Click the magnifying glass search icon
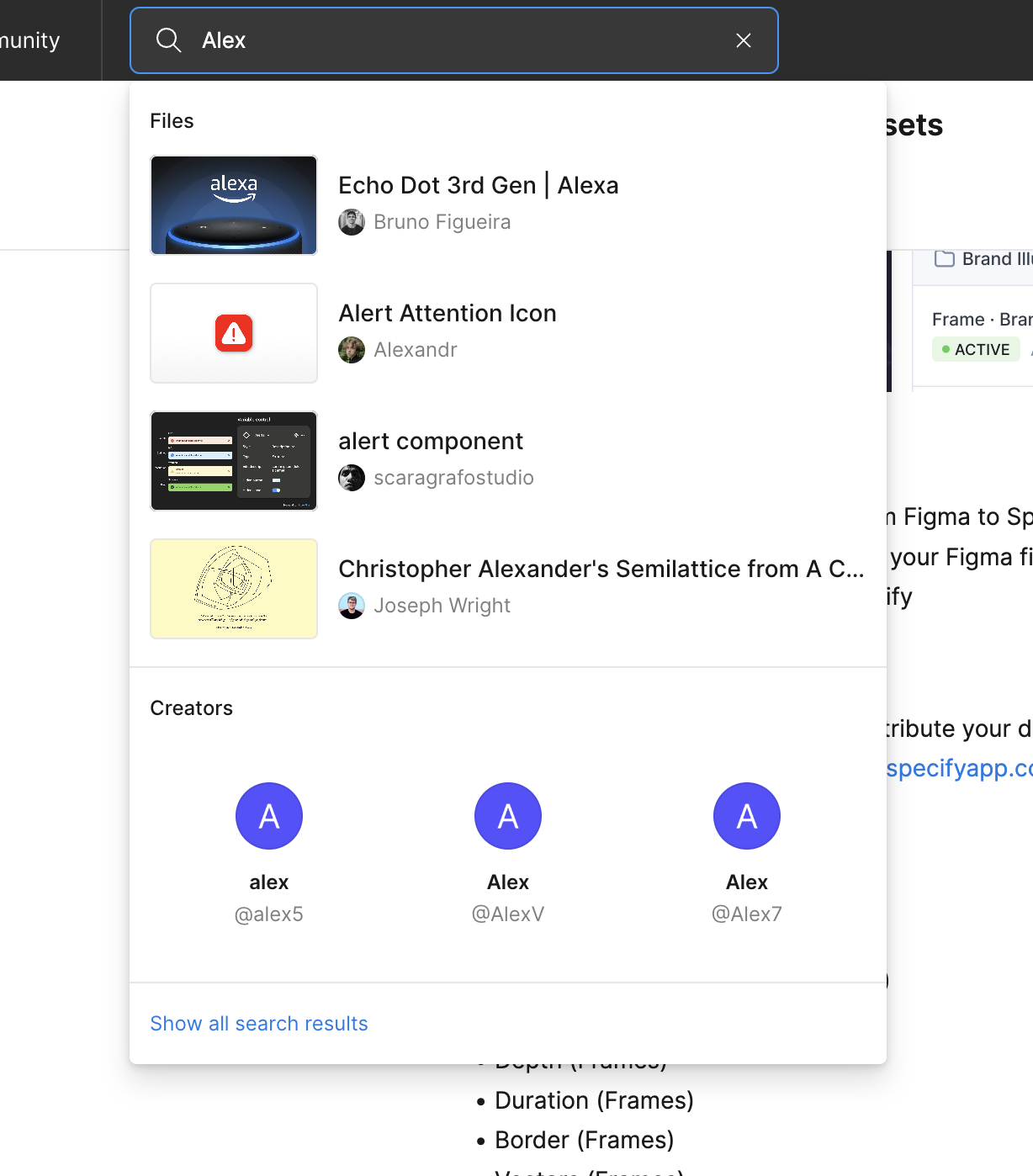Viewport: 1033px width, 1176px height. coord(169,40)
